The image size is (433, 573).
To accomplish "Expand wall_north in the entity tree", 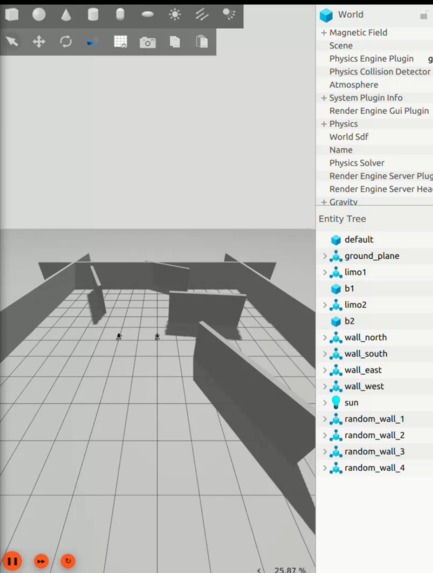I will tap(324, 337).
